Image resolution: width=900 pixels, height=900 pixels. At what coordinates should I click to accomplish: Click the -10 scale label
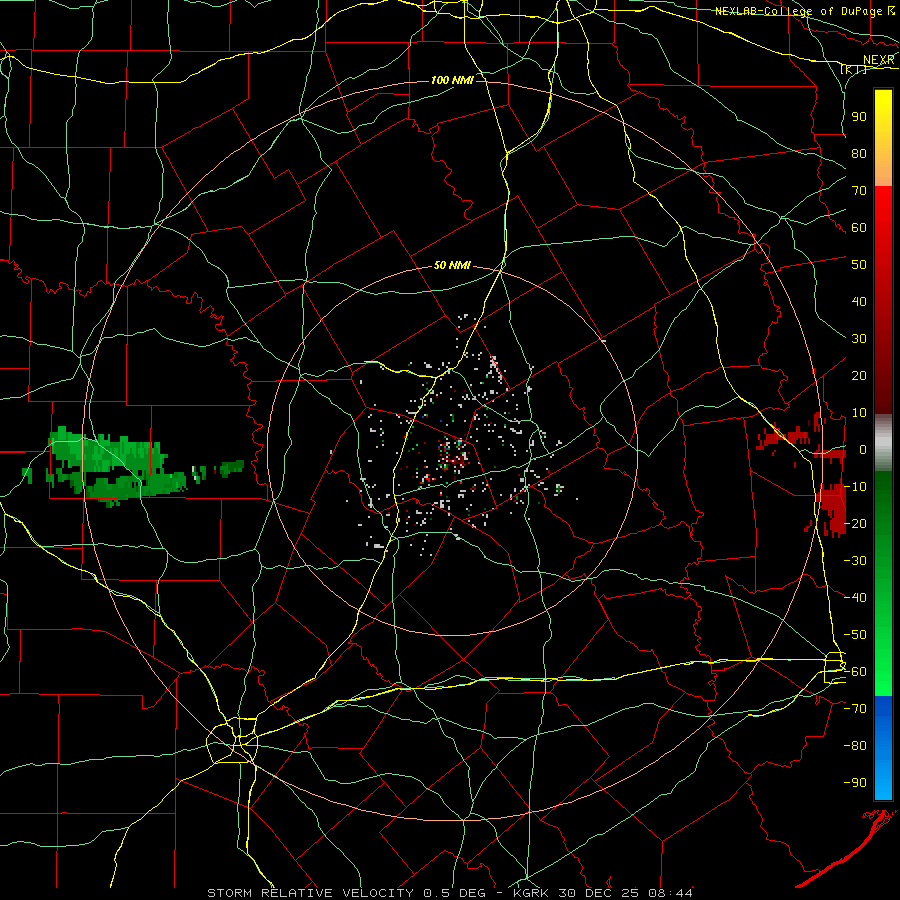point(855,487)
